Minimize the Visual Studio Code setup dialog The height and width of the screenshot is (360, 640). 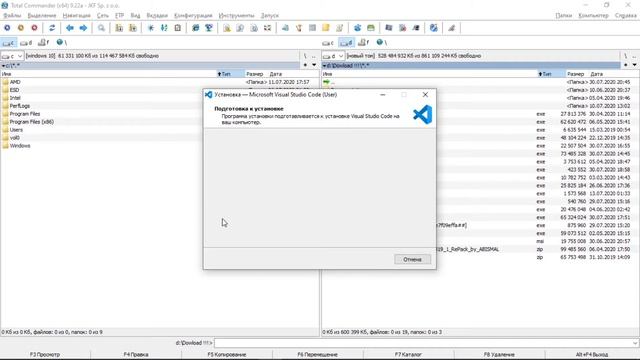[x=382, y=95]
